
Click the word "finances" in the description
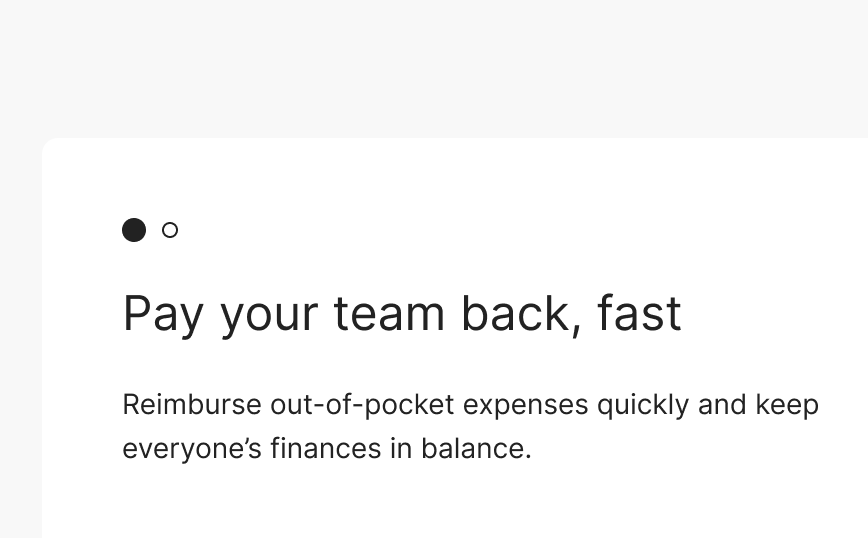326,448
